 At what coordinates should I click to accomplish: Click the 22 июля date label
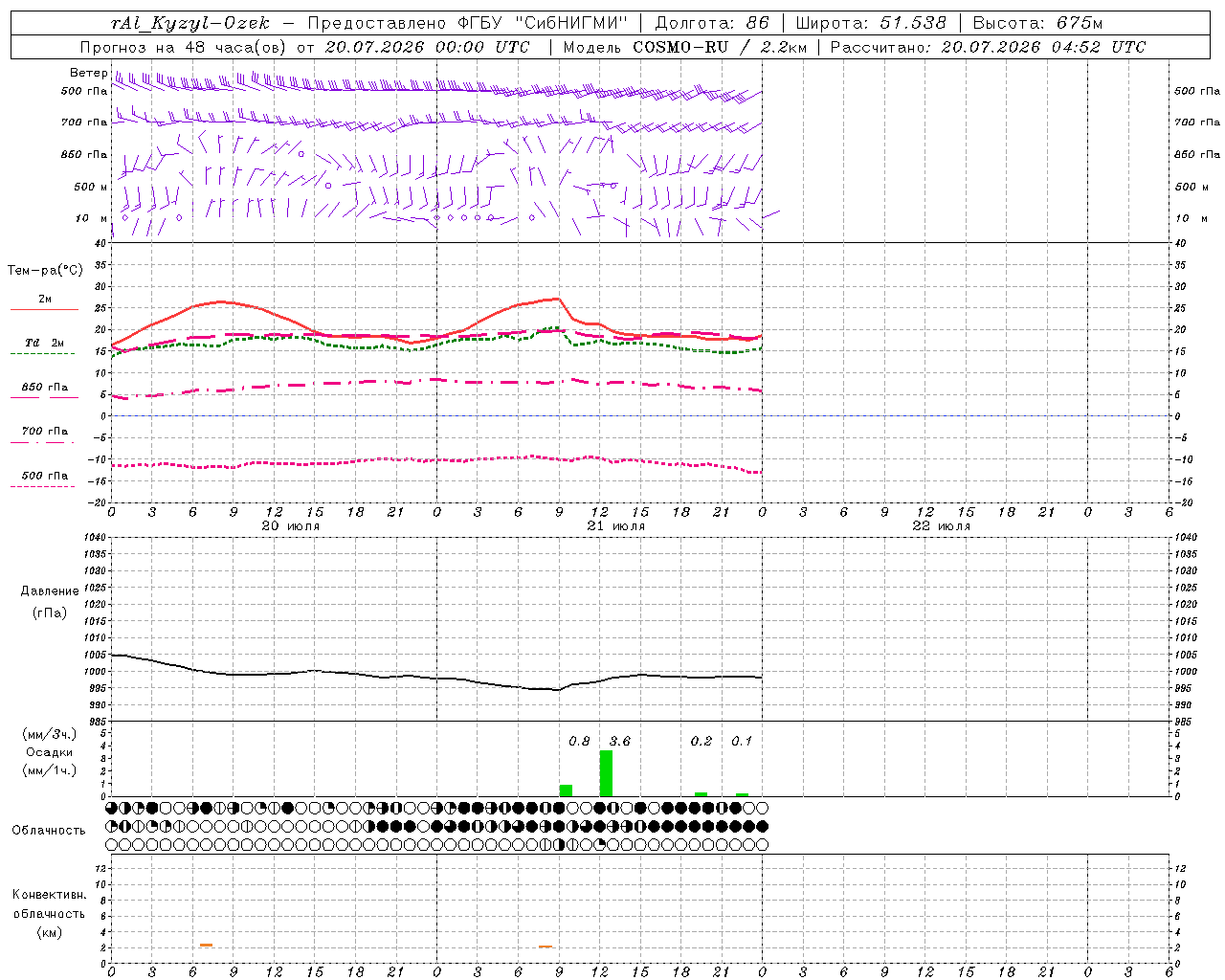[942, 525]
